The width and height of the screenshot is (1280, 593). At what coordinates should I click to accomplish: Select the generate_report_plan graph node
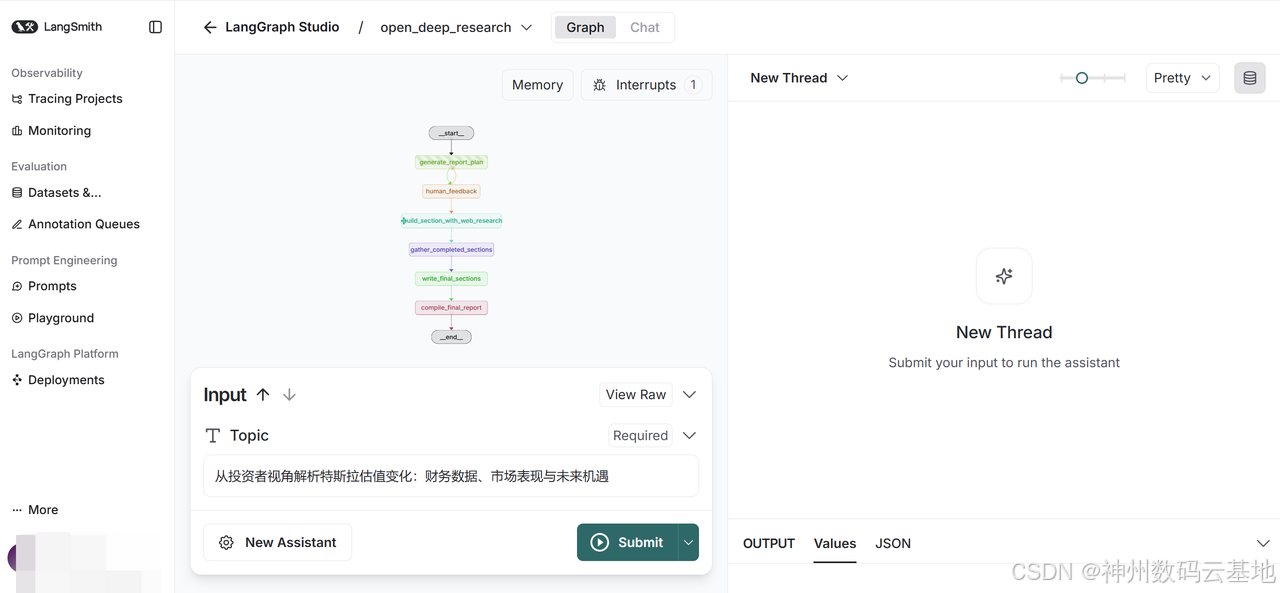451,162
